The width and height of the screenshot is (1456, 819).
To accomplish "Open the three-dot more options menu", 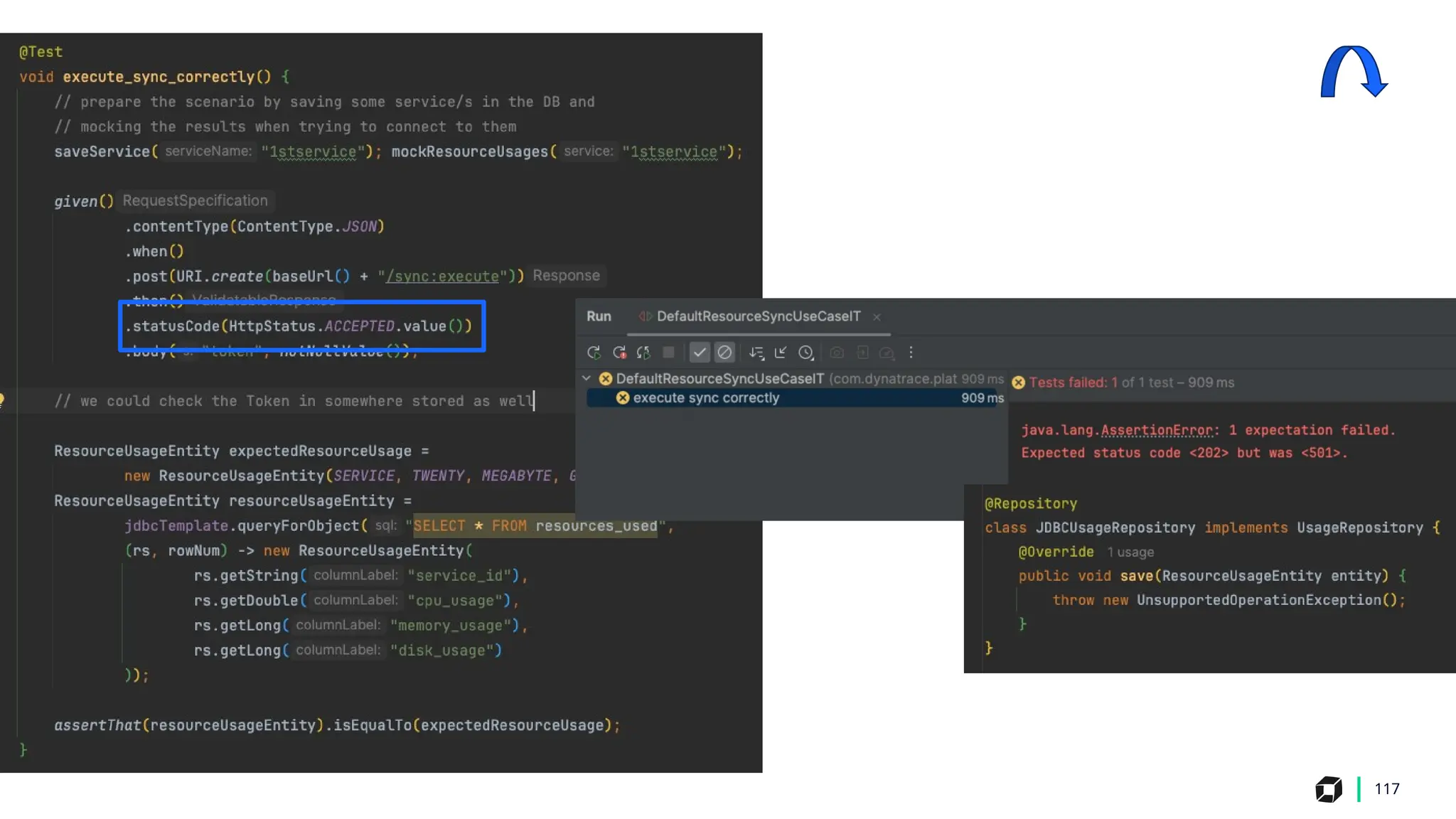I will click(x=911, y=353).
